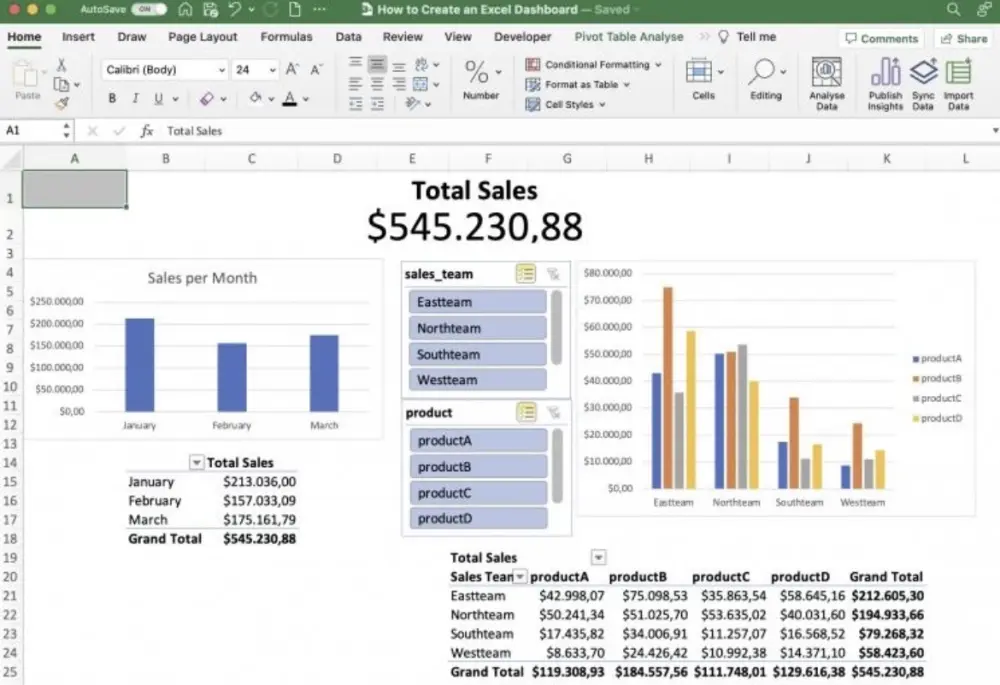
Task: Click the Search magnifier in title bar
Action: pyautogui.click(x=953, y=10)
